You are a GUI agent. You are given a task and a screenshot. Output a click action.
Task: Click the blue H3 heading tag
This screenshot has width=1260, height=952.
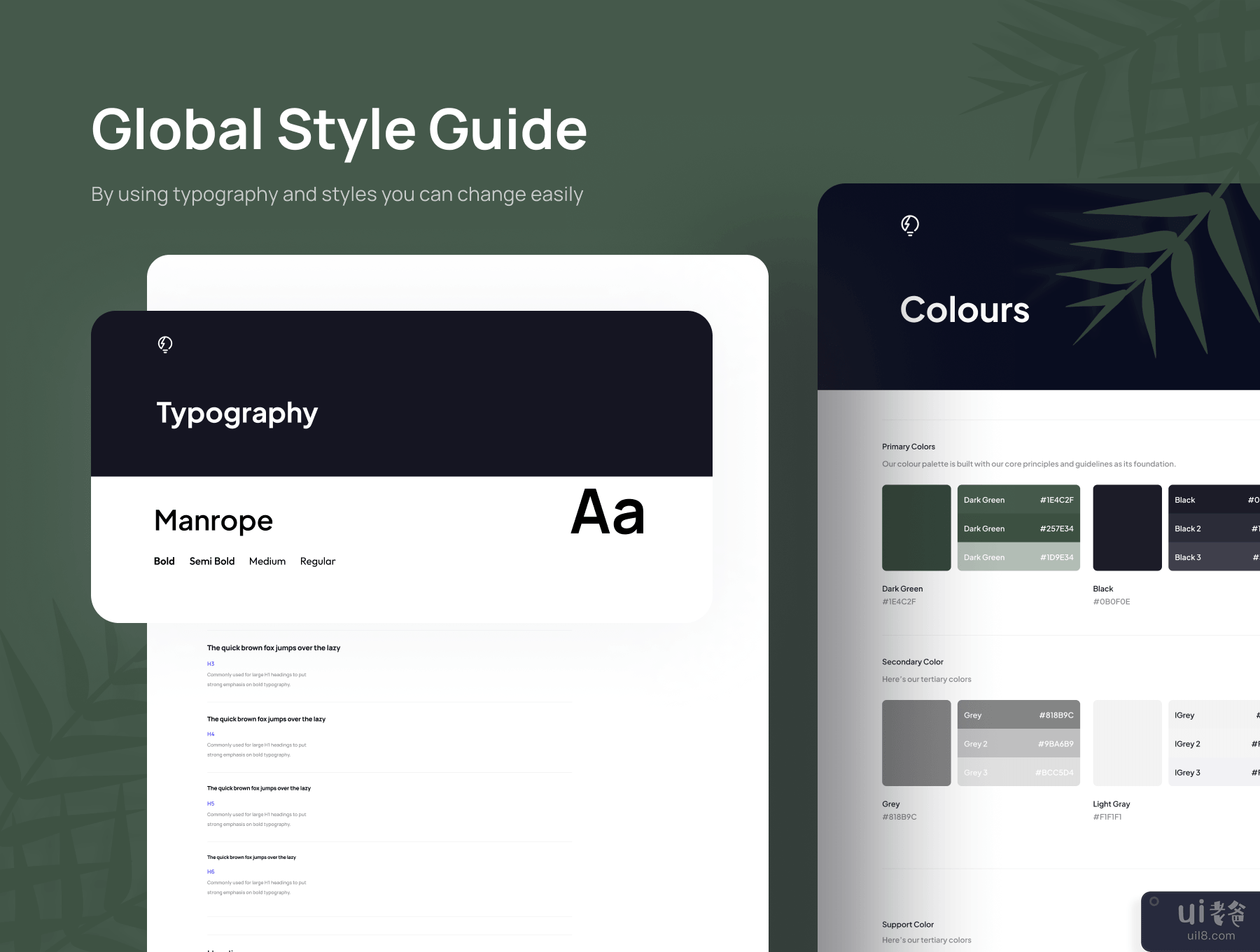click(211, 664)
